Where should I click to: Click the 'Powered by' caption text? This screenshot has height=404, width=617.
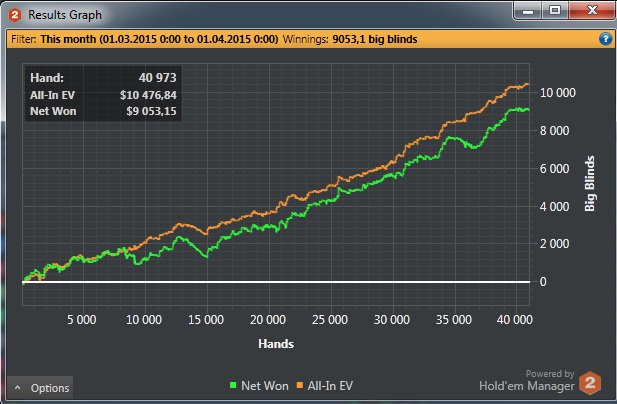point(550,374)
